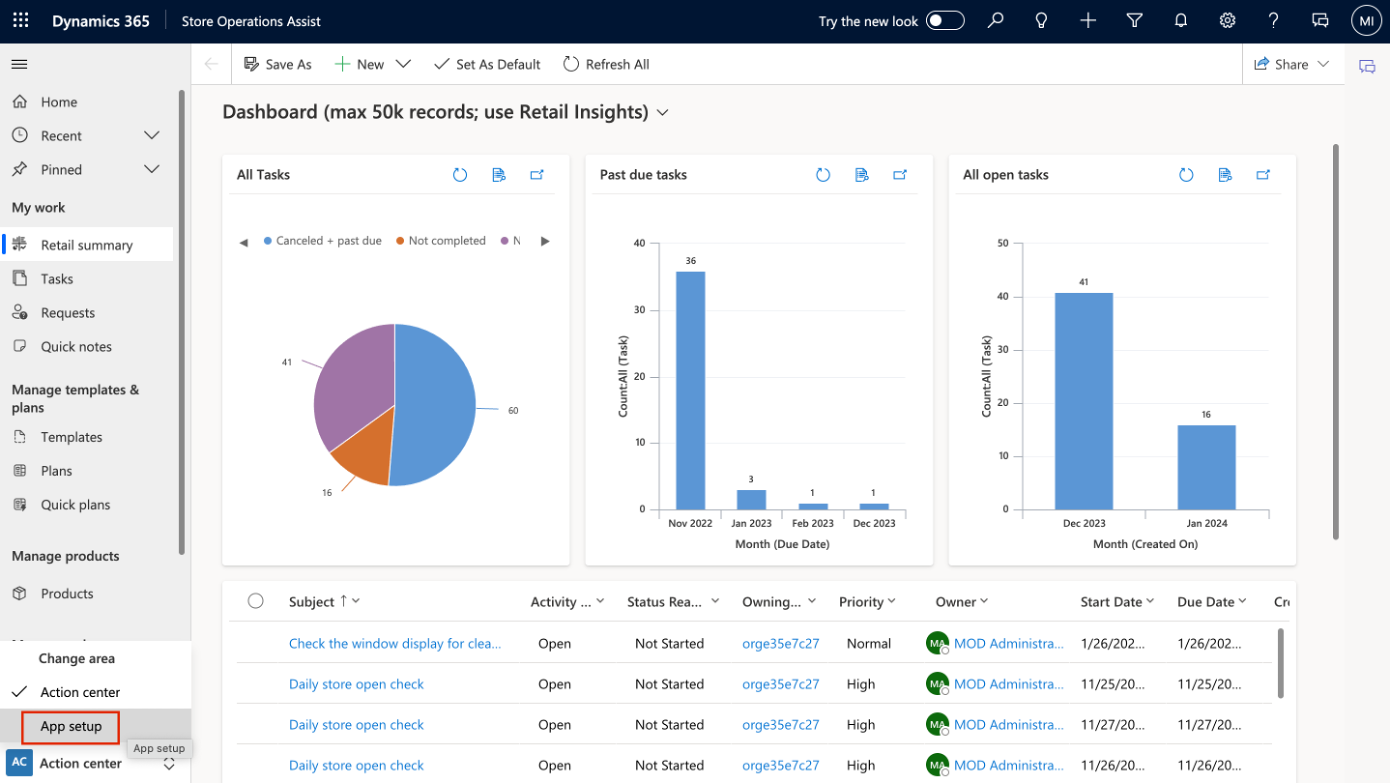View records for Past due tasks chart

pyautogui.click(x=862, y=175)
